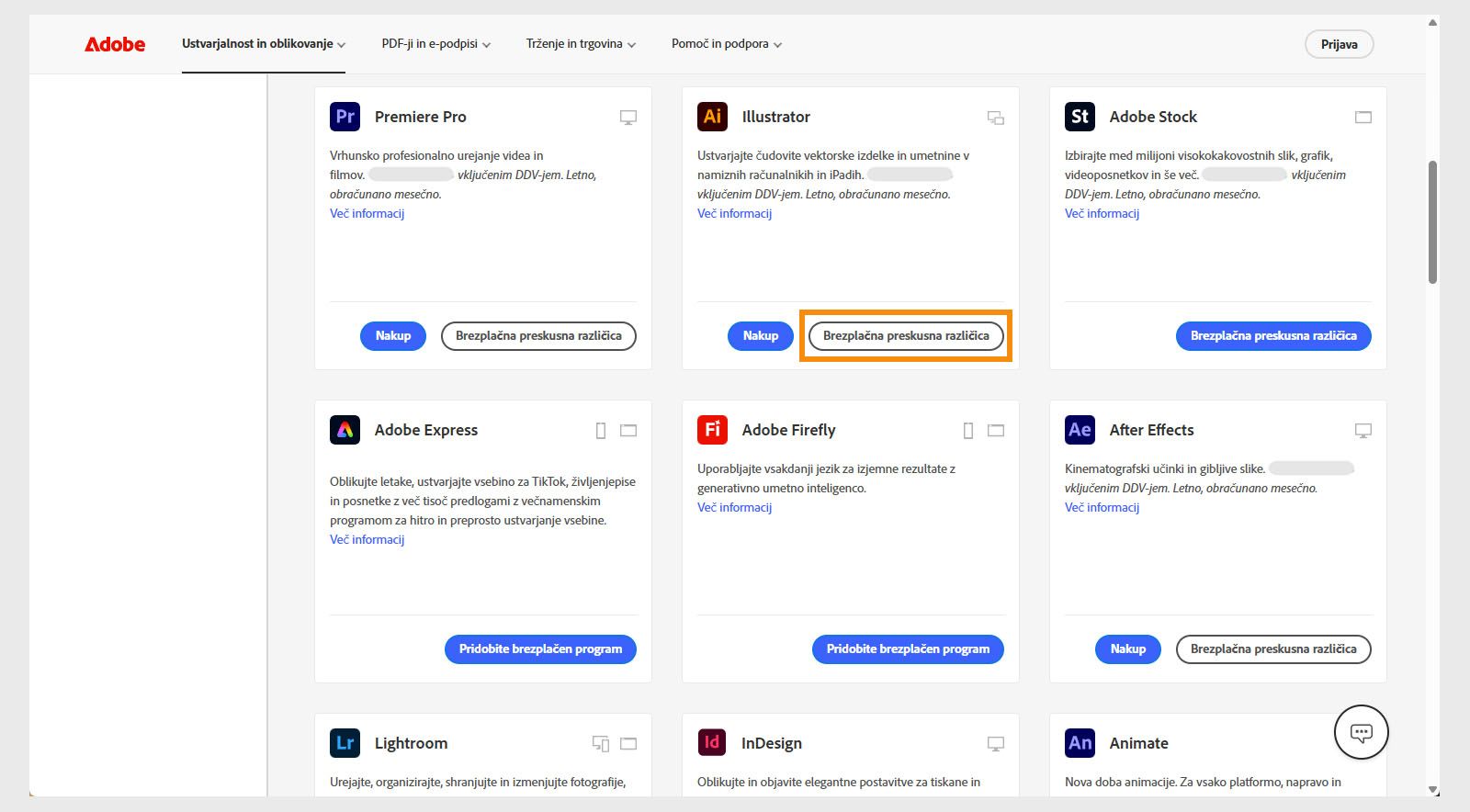Click Nakup button for Premiere Pro
1470x812 pixels.
pos(392,336)
